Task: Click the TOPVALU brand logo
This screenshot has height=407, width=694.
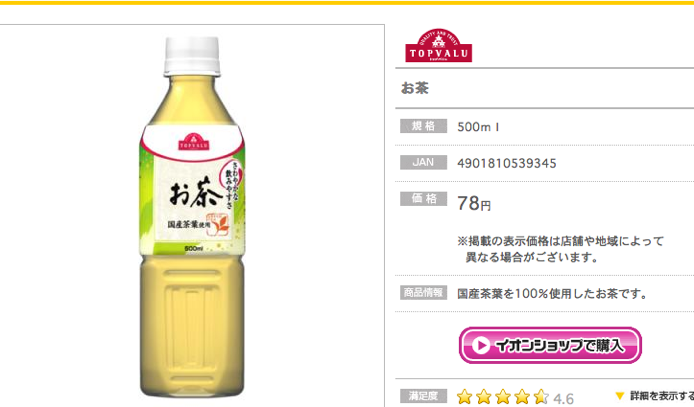Action: (x=439, y=46)
